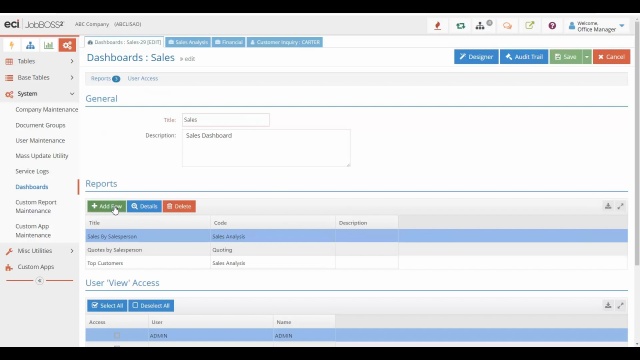640x360 pixels.
Task: Open the Designer button
Action: 476,57
